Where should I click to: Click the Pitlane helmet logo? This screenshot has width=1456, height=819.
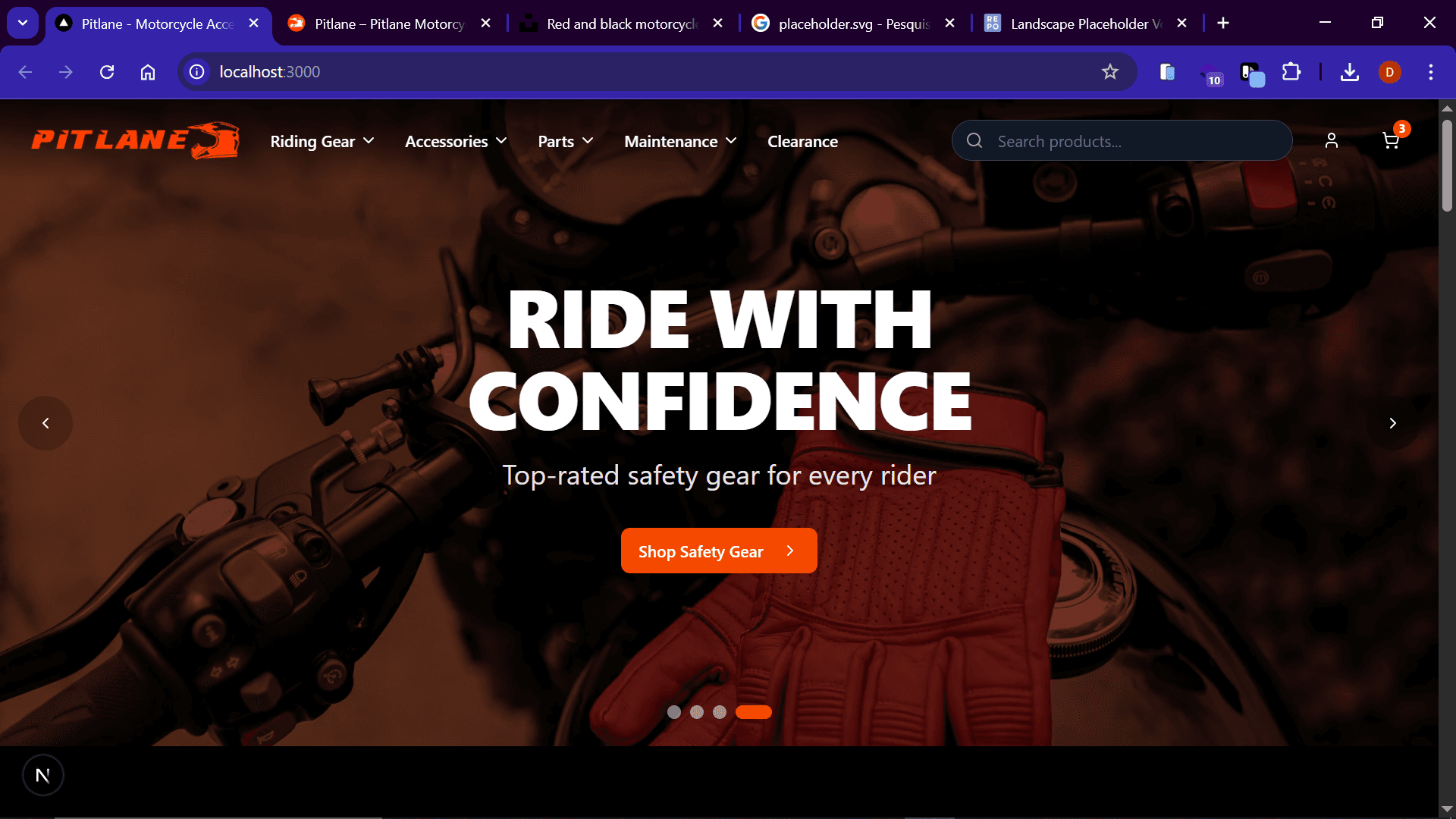(135, 141)
